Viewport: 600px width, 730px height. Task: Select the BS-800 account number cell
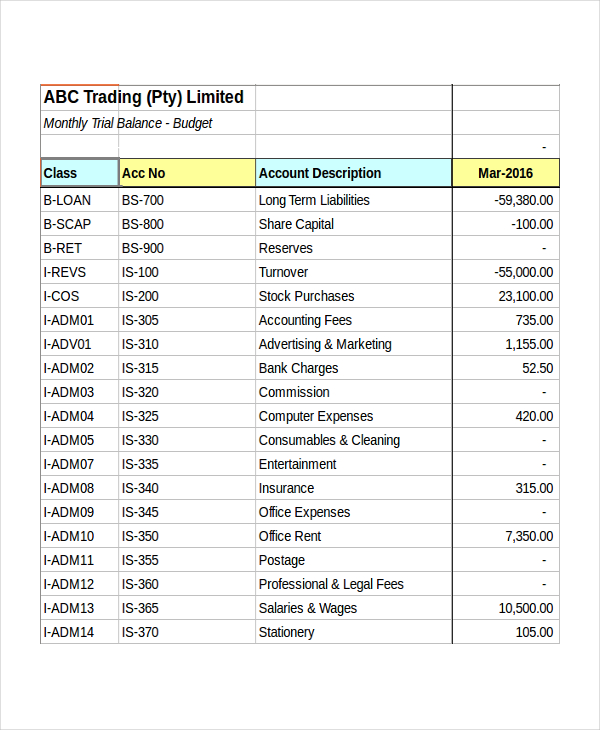(143, 224)
